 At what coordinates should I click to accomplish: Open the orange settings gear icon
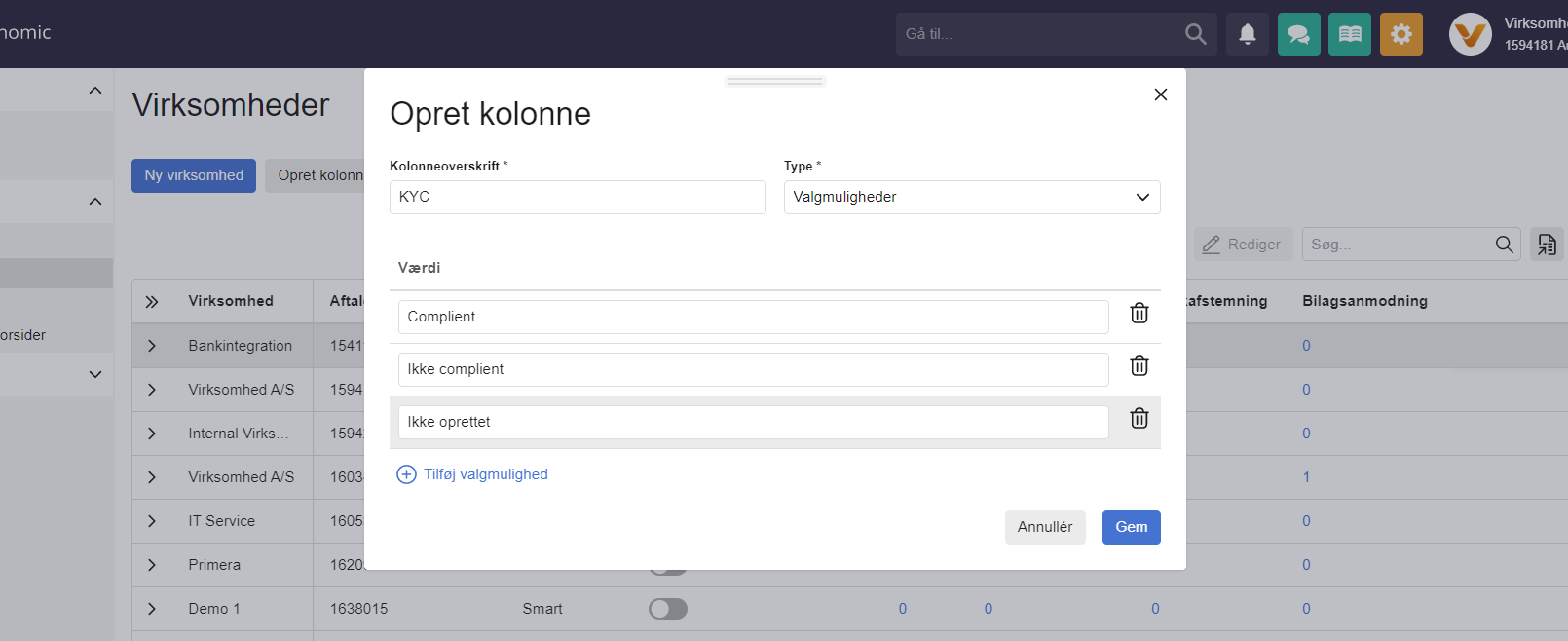point(1400,34)
